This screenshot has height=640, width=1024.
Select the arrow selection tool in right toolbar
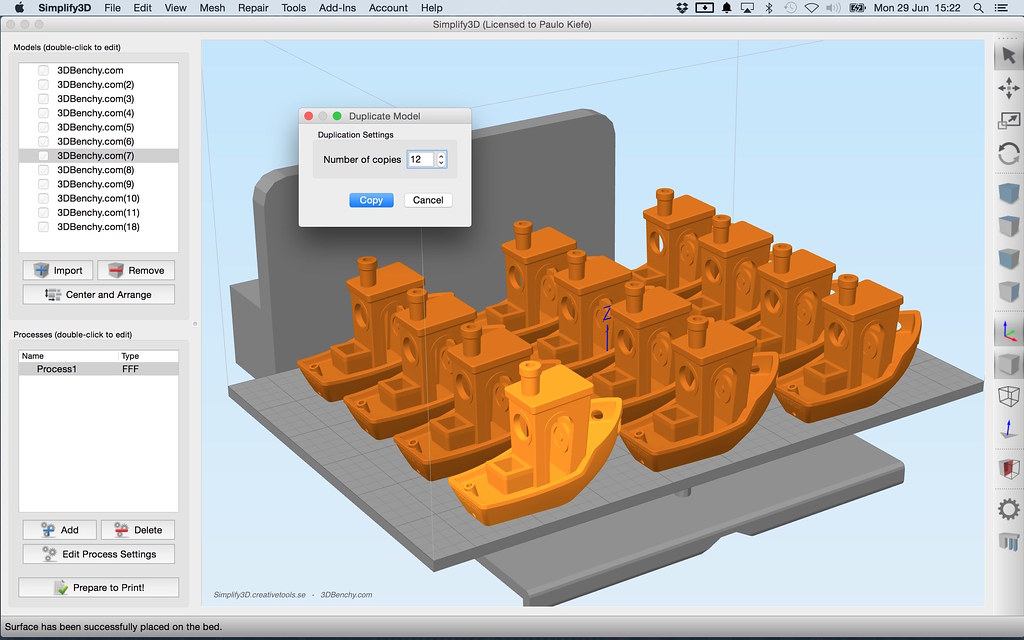[x=1008, y=56]
